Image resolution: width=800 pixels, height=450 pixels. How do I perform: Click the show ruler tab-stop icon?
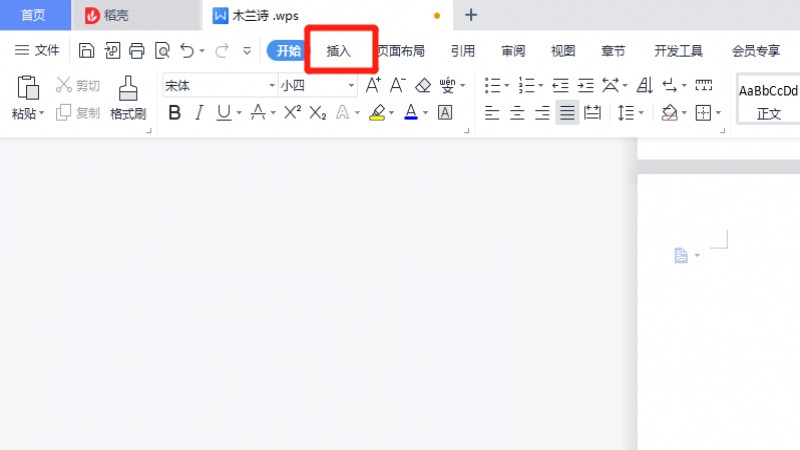tap(704, 85)
